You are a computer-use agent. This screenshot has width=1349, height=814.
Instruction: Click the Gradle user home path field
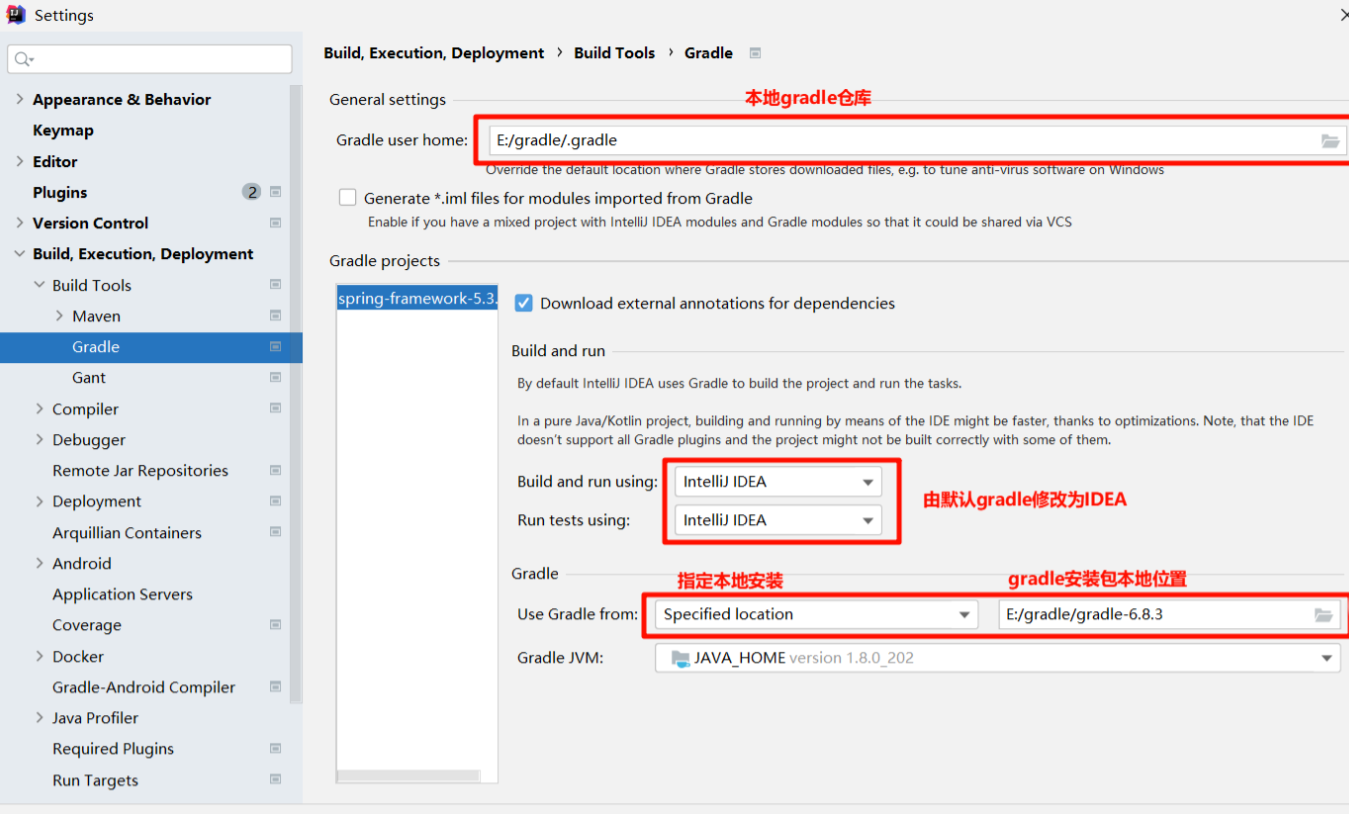click(x=916, y=140)
